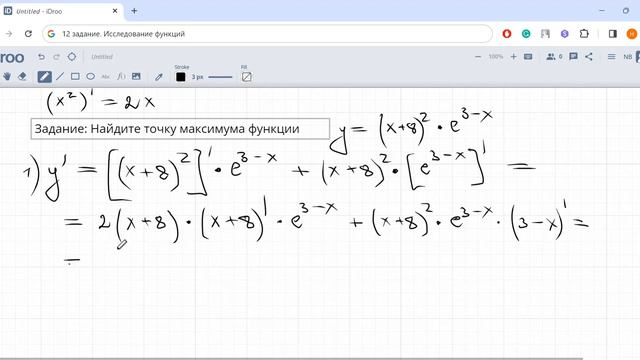Screen dimensions: 640x360
Task: Select the Abc text tool
Action: [x=105, y=76]
